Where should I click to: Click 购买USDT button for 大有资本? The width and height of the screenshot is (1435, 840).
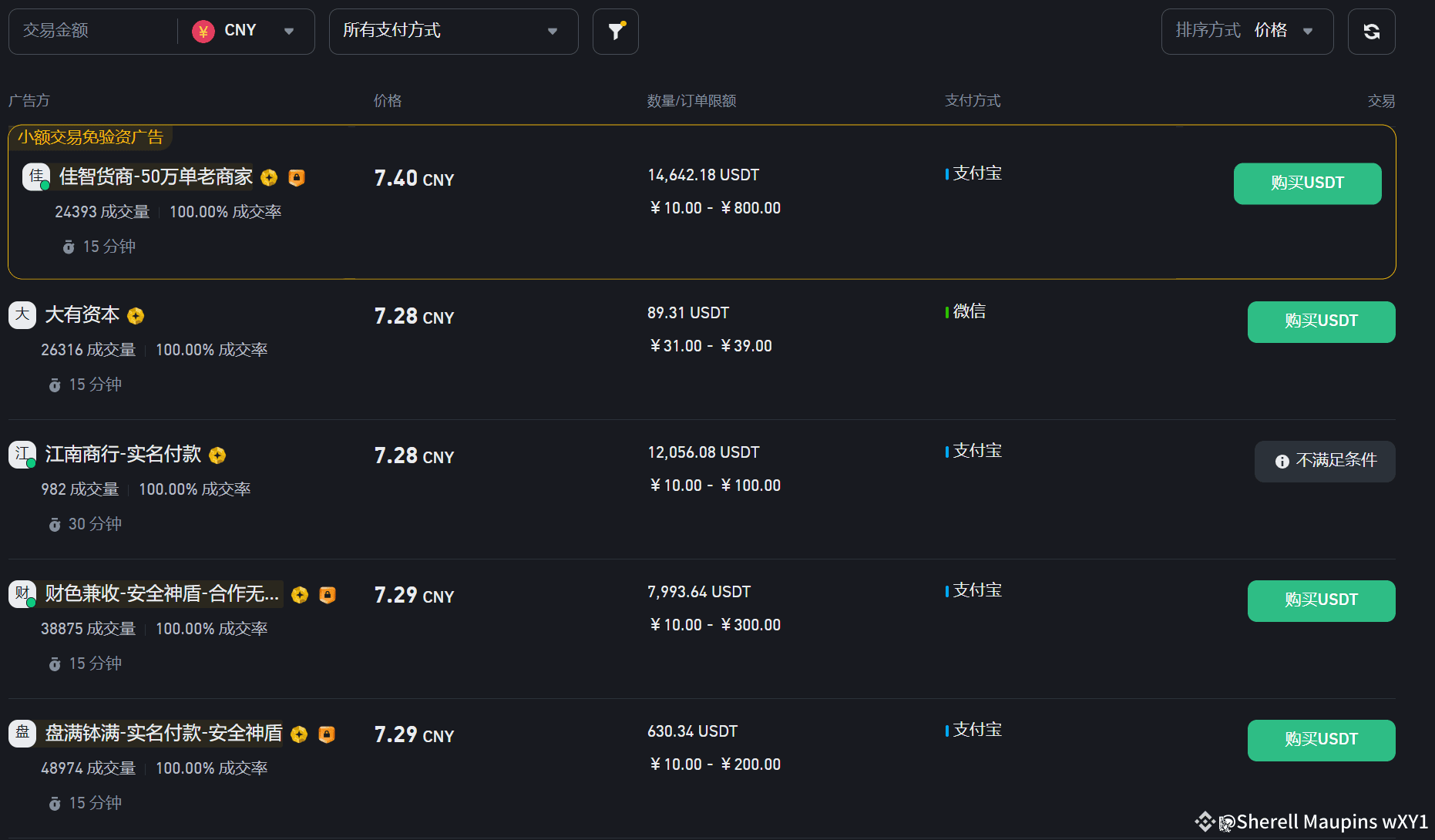click(x=1321, y=321)
